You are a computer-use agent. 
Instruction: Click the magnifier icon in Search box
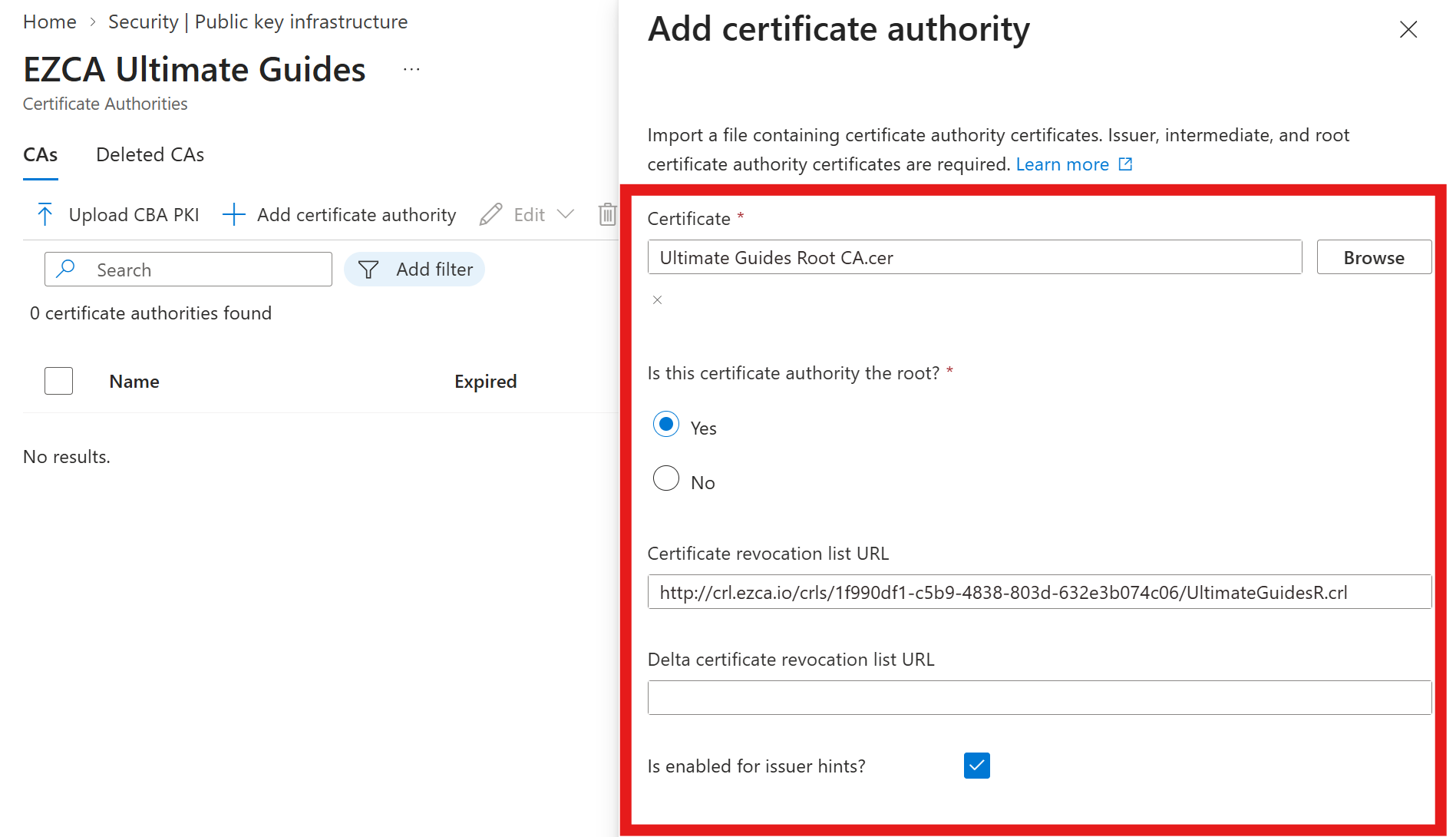(66, 269)
